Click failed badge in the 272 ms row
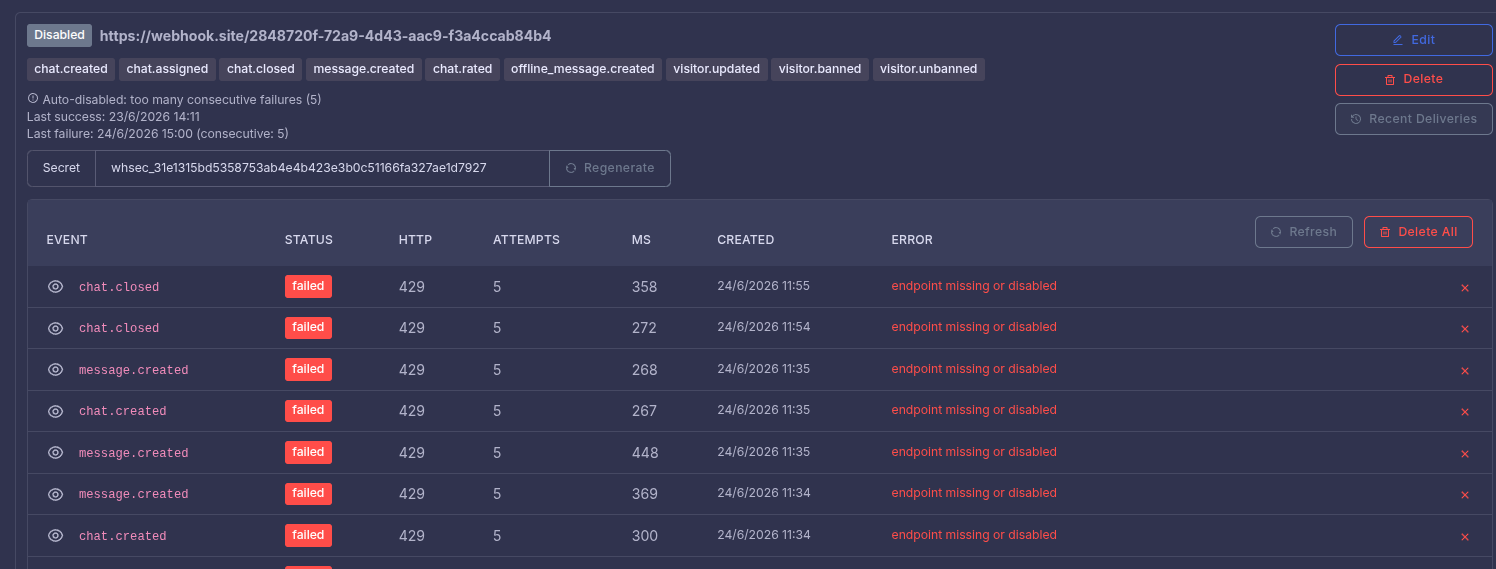1496x569 pixels. pyautogui.click(x=308, y=327)
